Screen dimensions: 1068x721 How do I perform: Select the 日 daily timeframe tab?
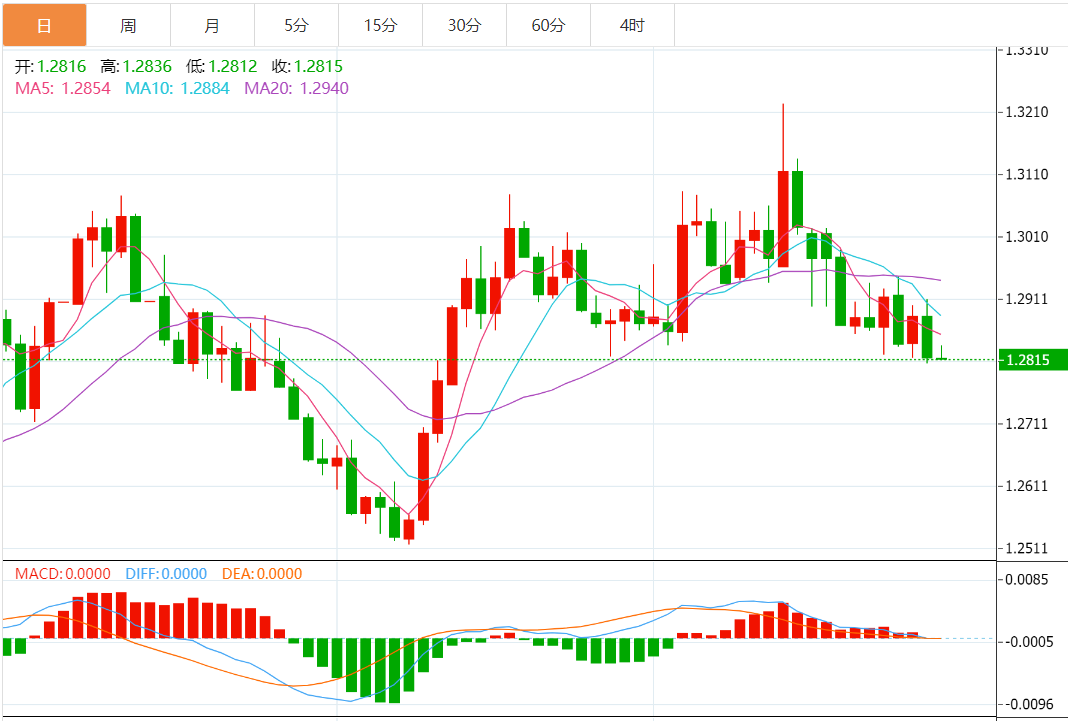click(x=44, y=26)
